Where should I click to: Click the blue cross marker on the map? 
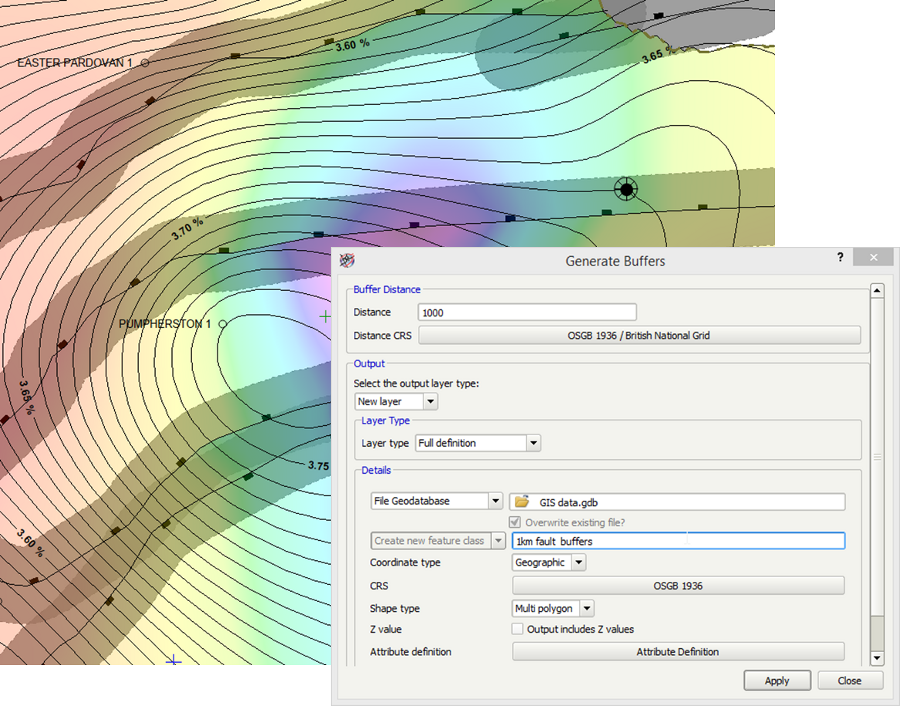tap(174, 660)
